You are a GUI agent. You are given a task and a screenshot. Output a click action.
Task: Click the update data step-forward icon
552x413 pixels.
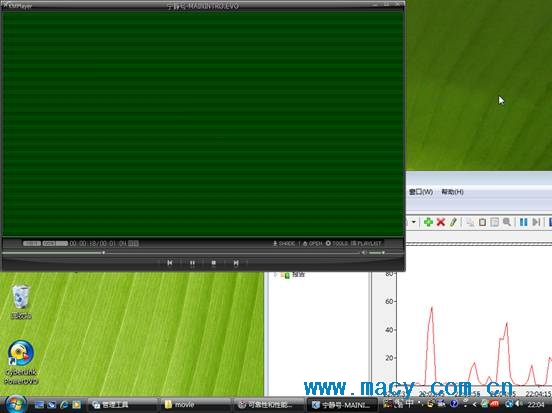pos(536,222)
